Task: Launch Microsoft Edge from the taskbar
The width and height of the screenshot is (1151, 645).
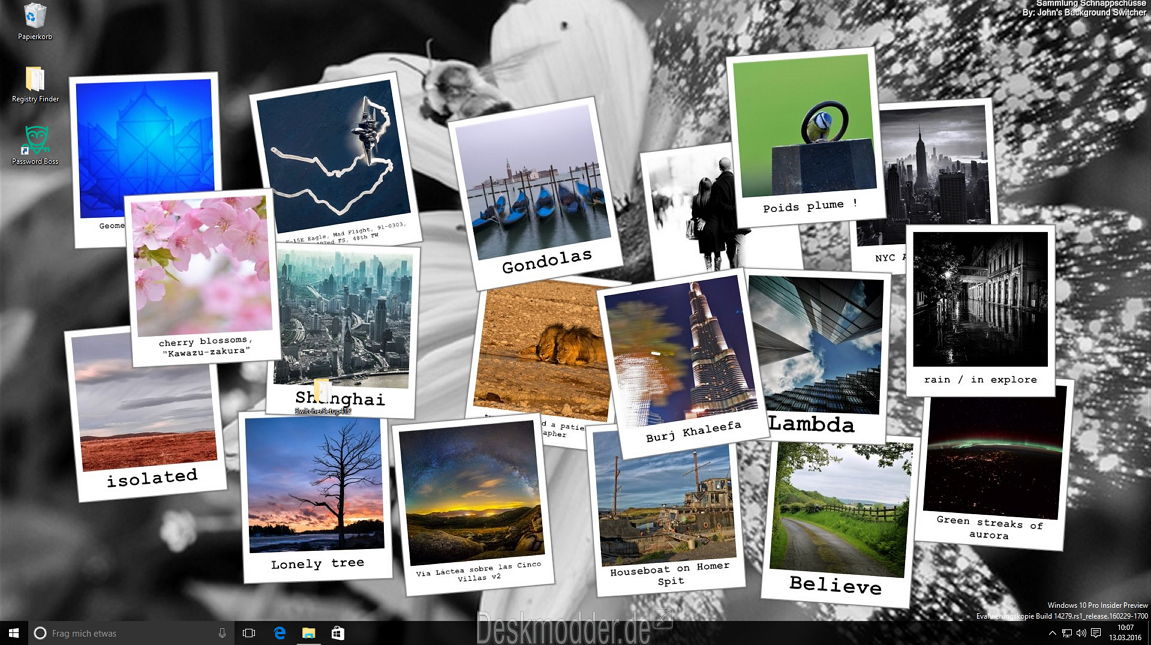Action: coord(279,633)
